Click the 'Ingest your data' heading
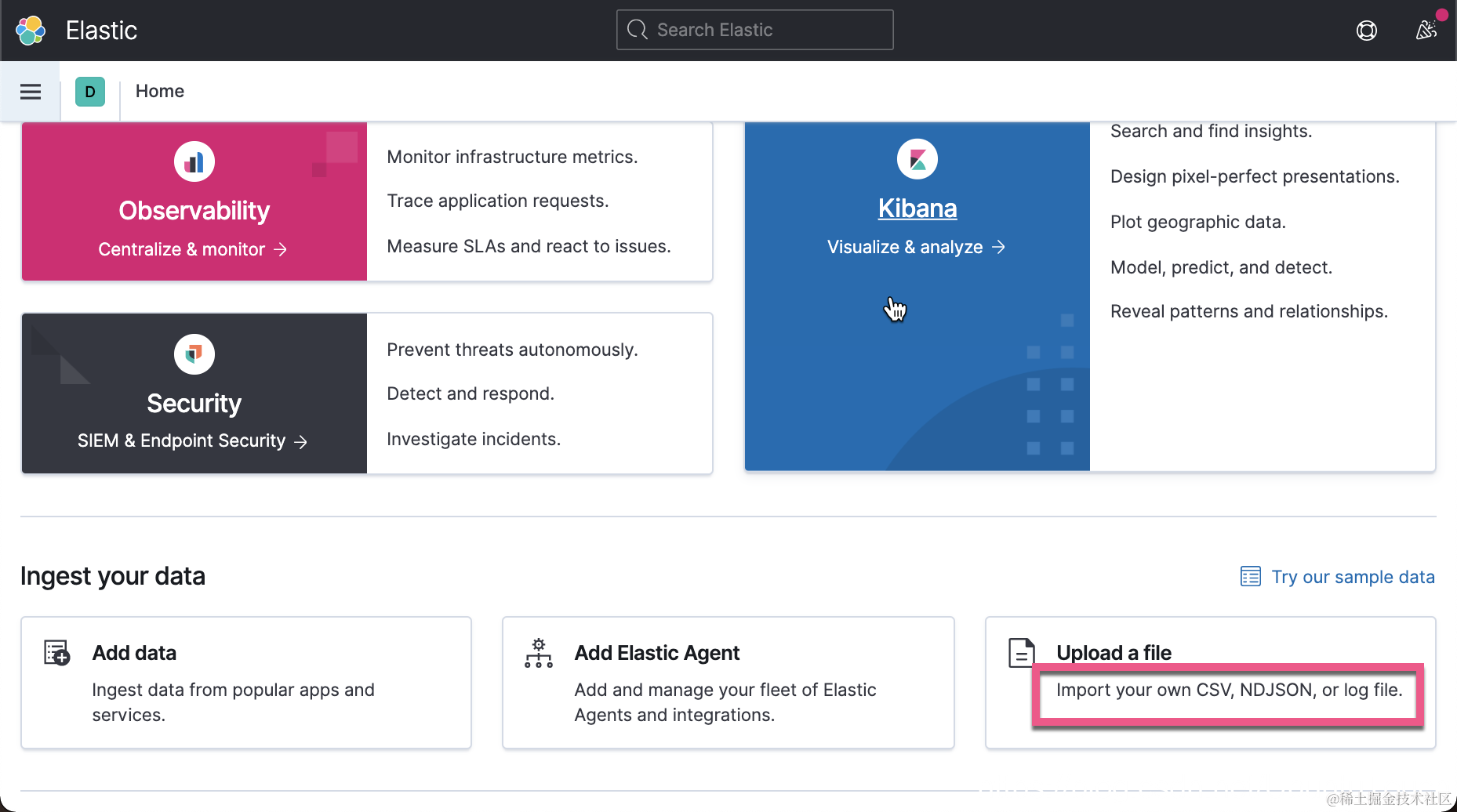This screenshot has width=1457, height=812. (x=113, y=576)
